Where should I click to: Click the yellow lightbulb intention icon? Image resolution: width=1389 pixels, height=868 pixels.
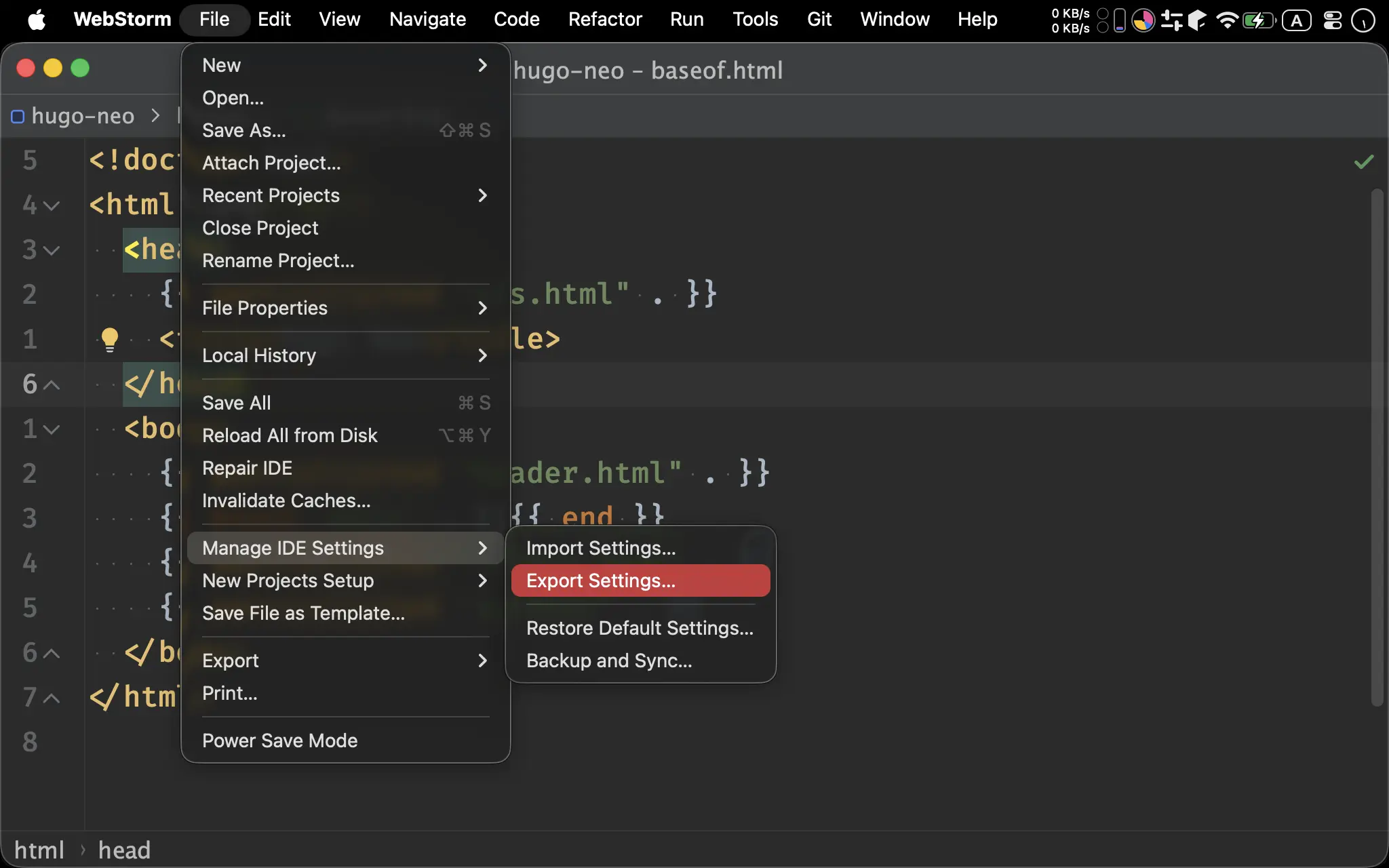pos(110,339)
